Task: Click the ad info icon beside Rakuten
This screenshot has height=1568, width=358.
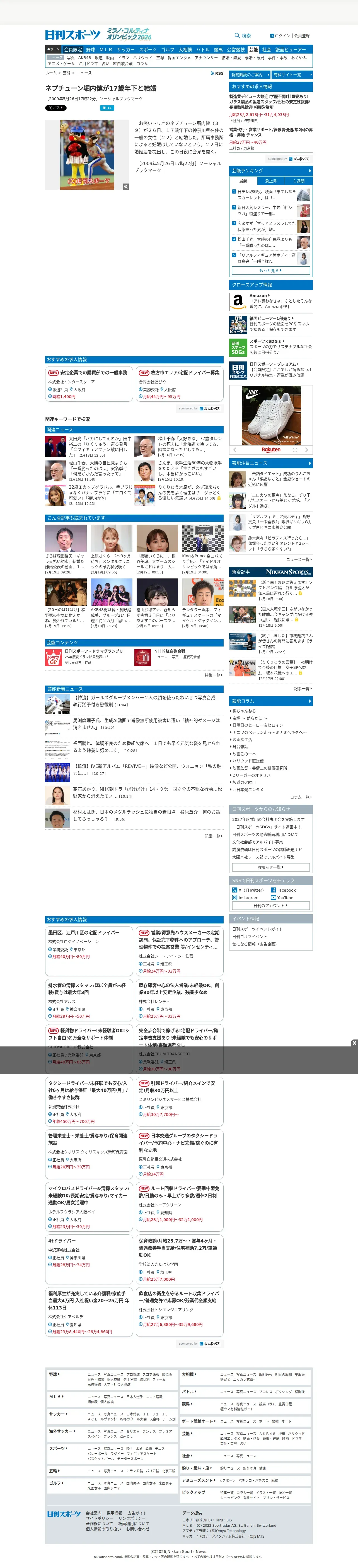Action: click(295, 450)
